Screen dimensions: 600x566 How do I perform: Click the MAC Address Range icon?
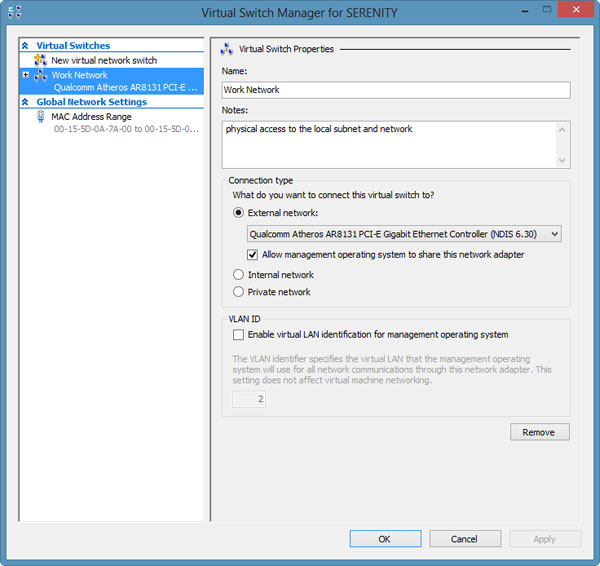(40, 116)
